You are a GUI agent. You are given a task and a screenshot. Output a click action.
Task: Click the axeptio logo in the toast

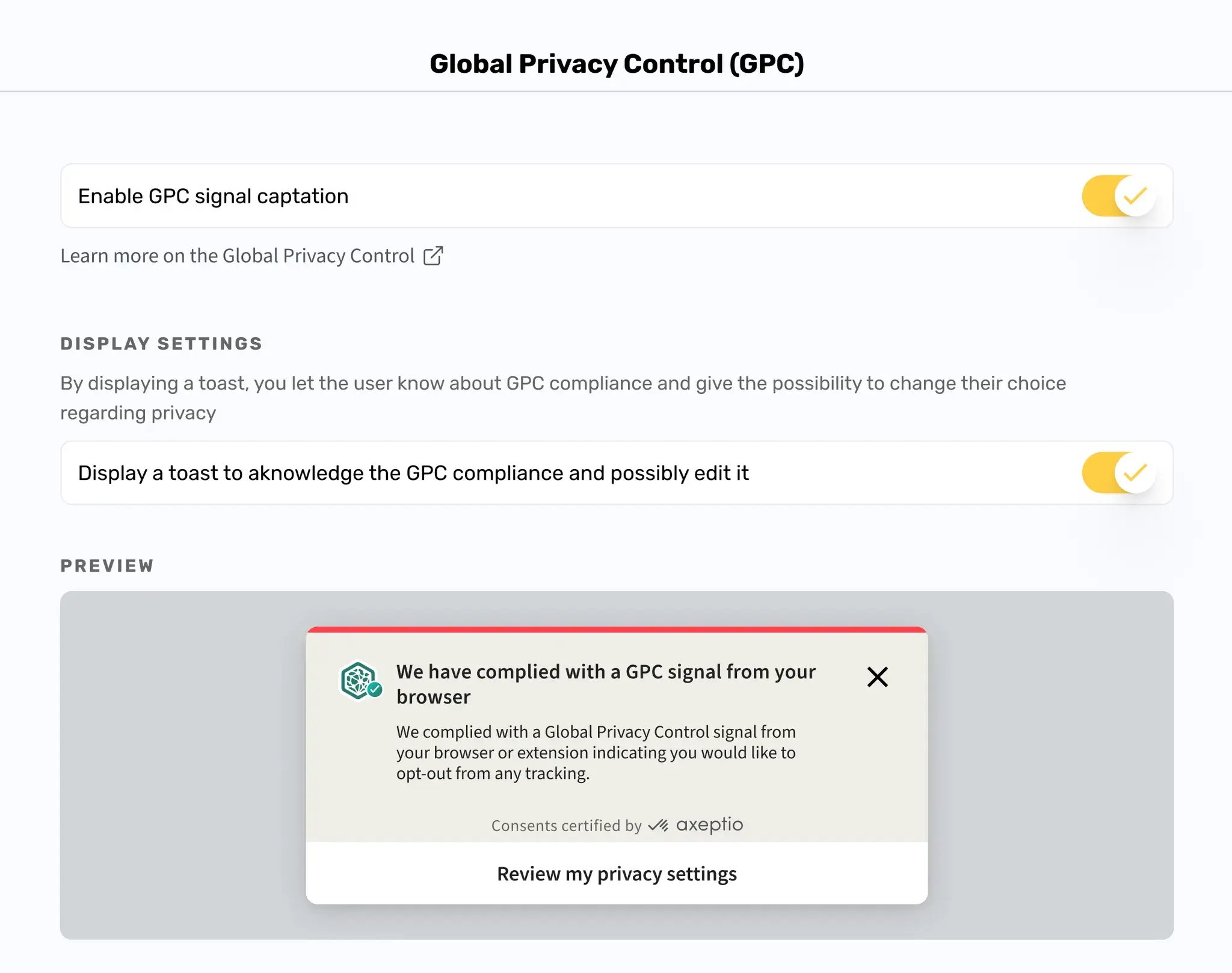(709, 825)
